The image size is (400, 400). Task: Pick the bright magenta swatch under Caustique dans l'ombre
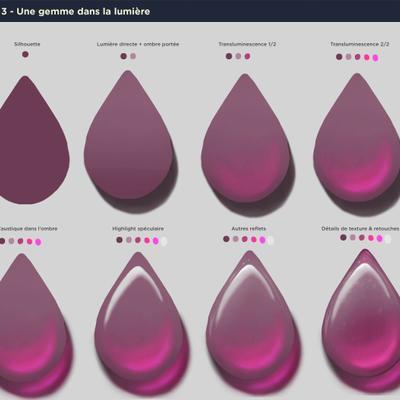pyautogui.click(x=38, y=242)
